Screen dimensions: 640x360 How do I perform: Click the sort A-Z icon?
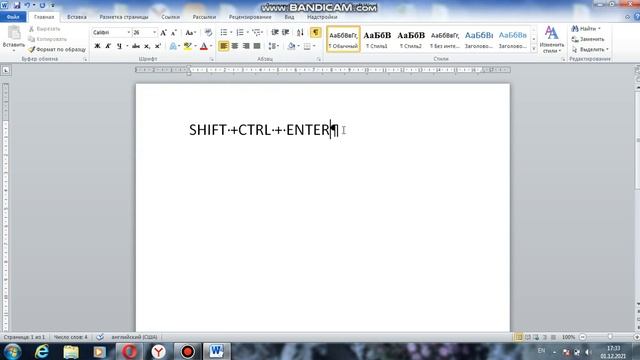pos(300,32)
